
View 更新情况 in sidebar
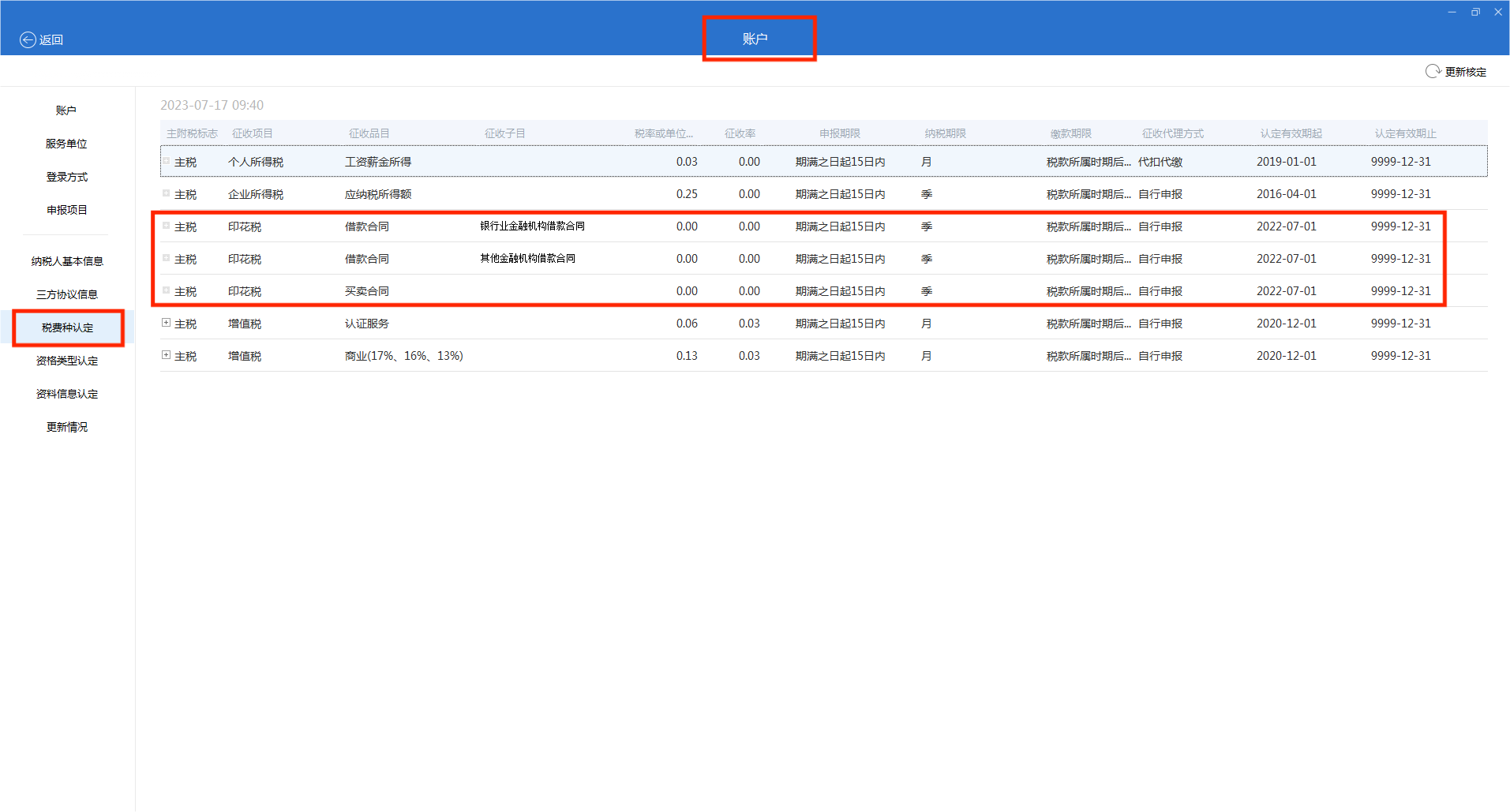[66, 427]
